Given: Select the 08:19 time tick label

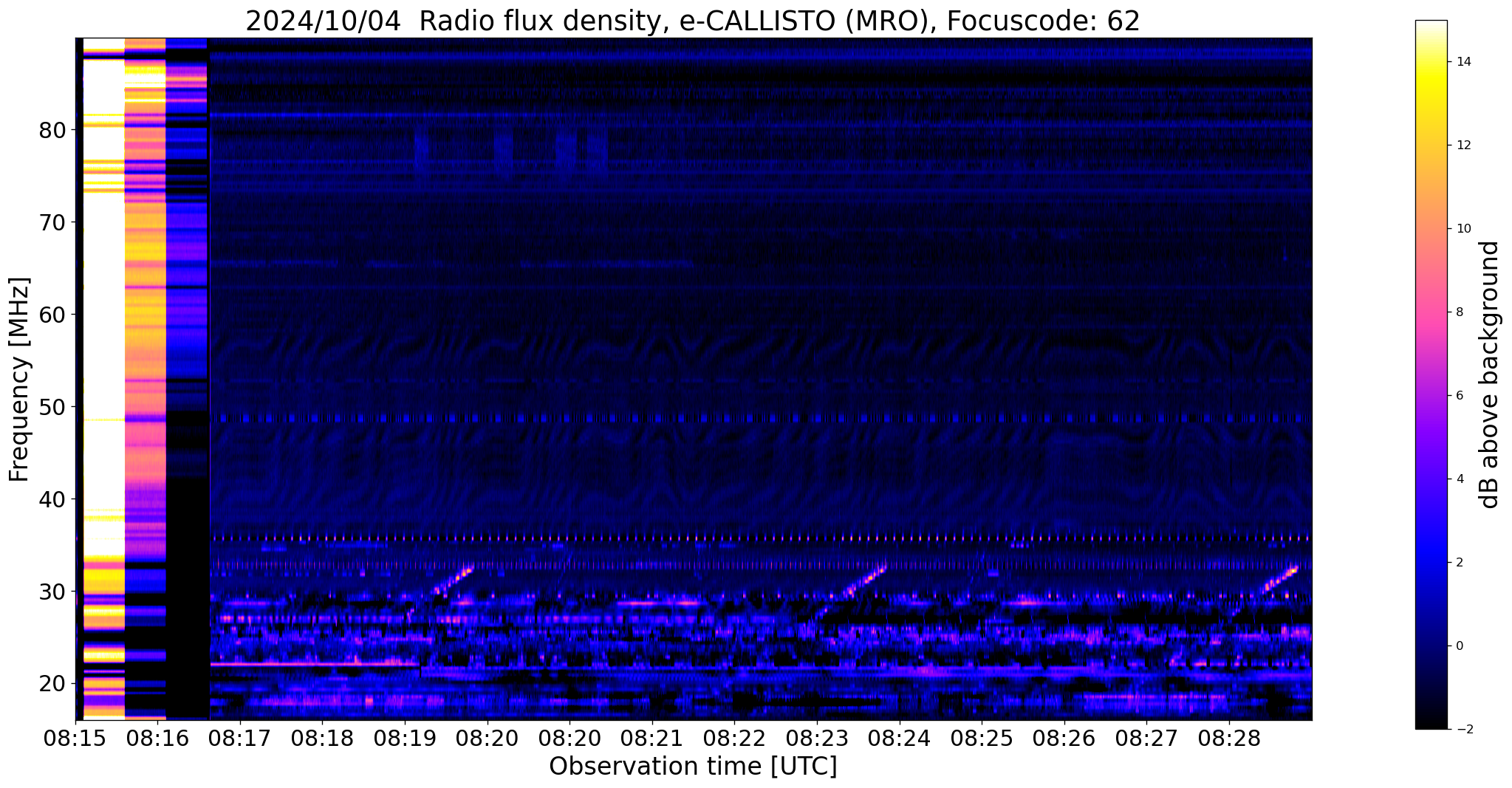Looking at the screenshot, I should pyautogui.click(x=405, y=739).
